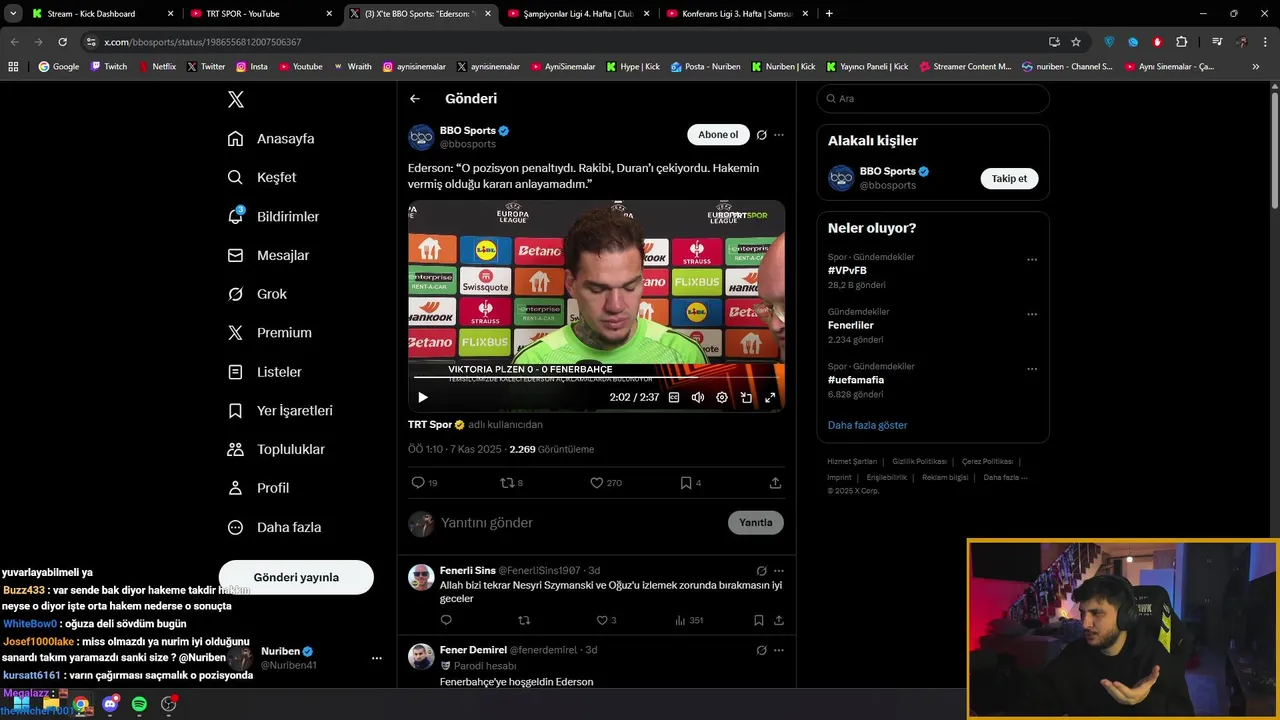
Task: Share the BBO Sports post
Action: pos(775,483)
